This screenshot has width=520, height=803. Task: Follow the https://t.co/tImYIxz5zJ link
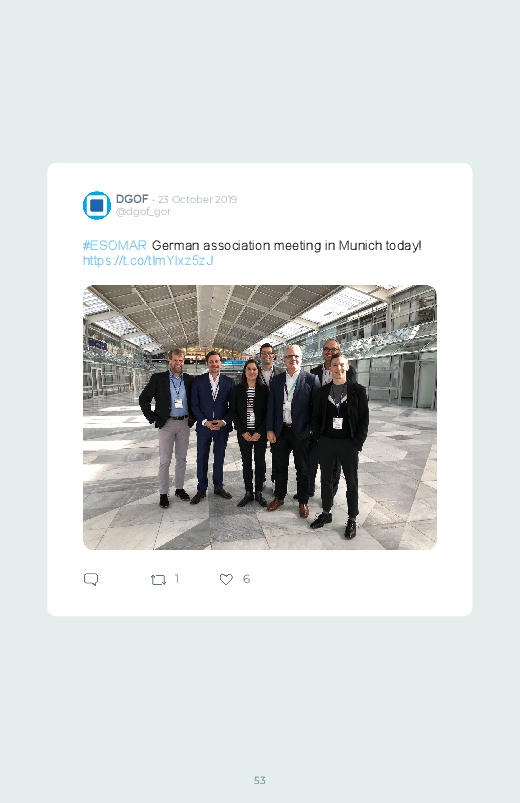[148, 261]
